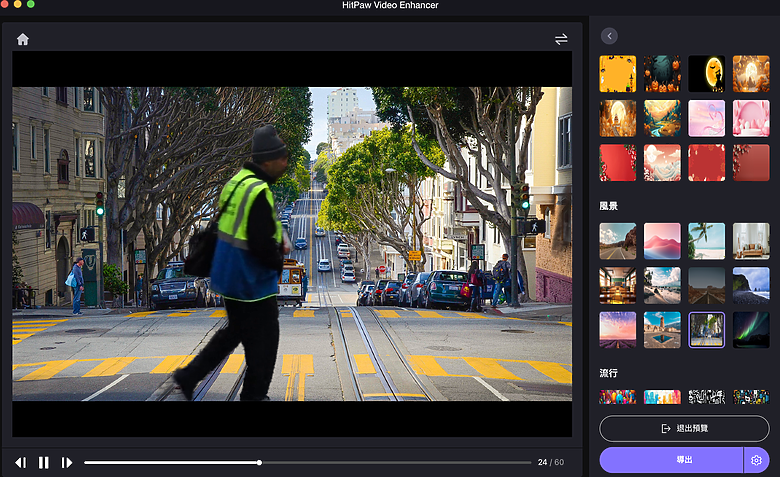Select the white living room sofa background
Image resolution: width=780 pixels, height=477 pixels.
(x=751, y=241)
